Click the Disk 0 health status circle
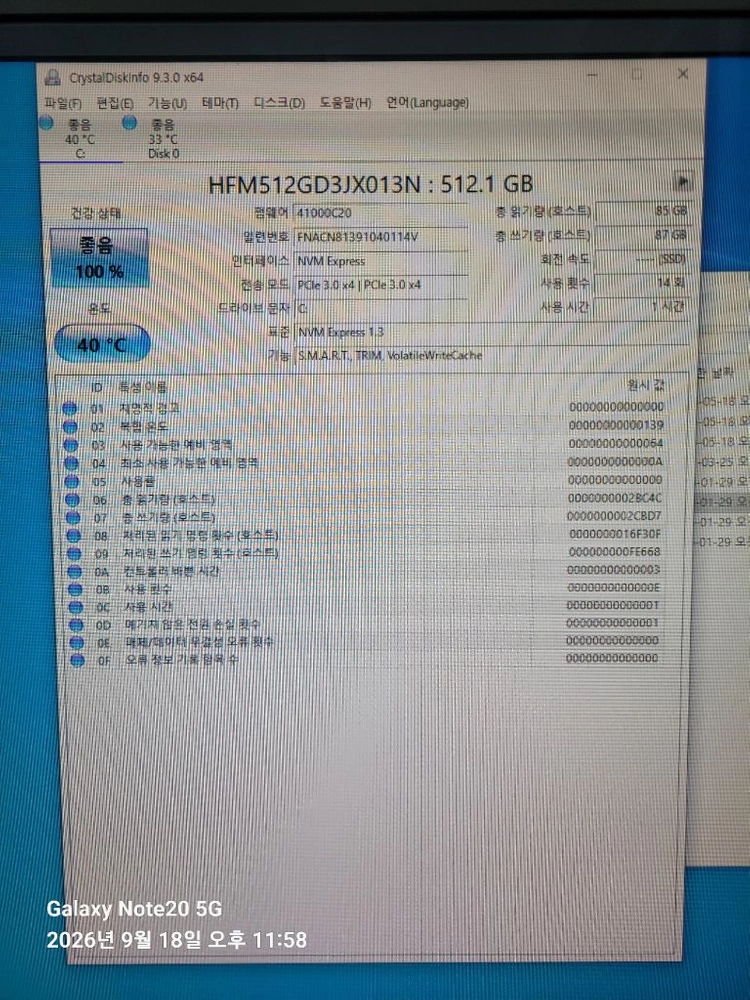The image size is (750, 1000). [x=129, y=123]
